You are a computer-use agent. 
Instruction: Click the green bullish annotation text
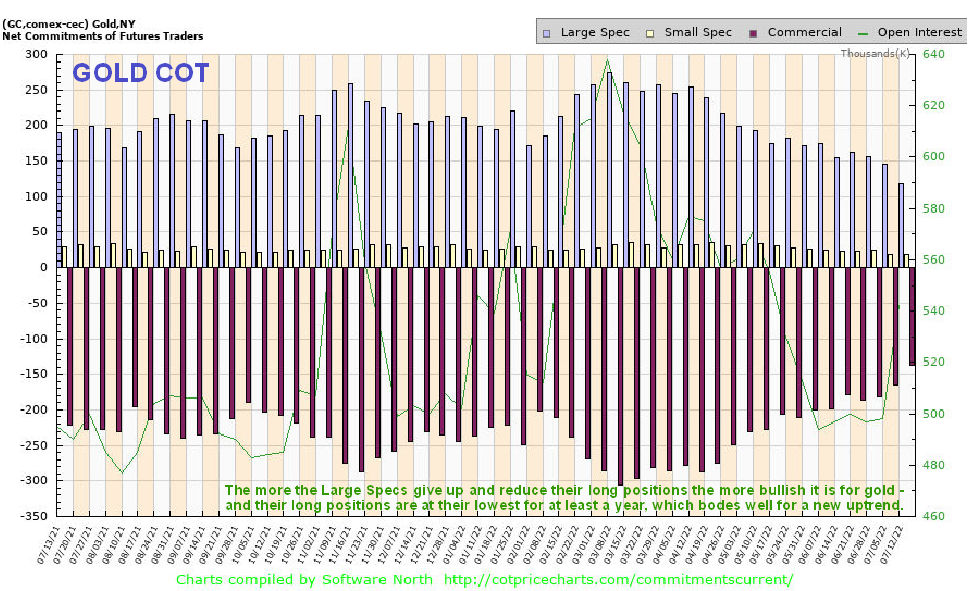point(564,498)
